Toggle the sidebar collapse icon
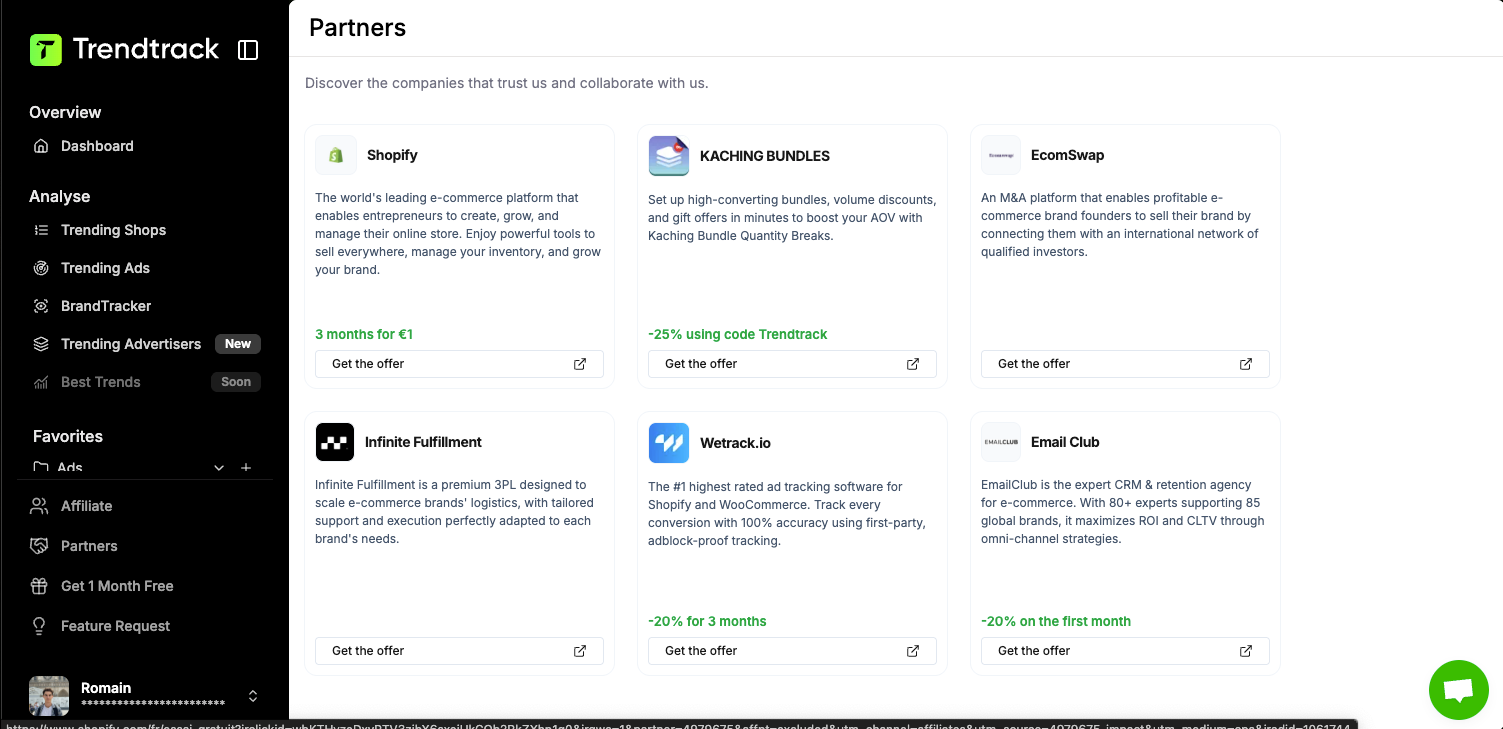This screenshot has height=729, width=1503. click(248, 50)
